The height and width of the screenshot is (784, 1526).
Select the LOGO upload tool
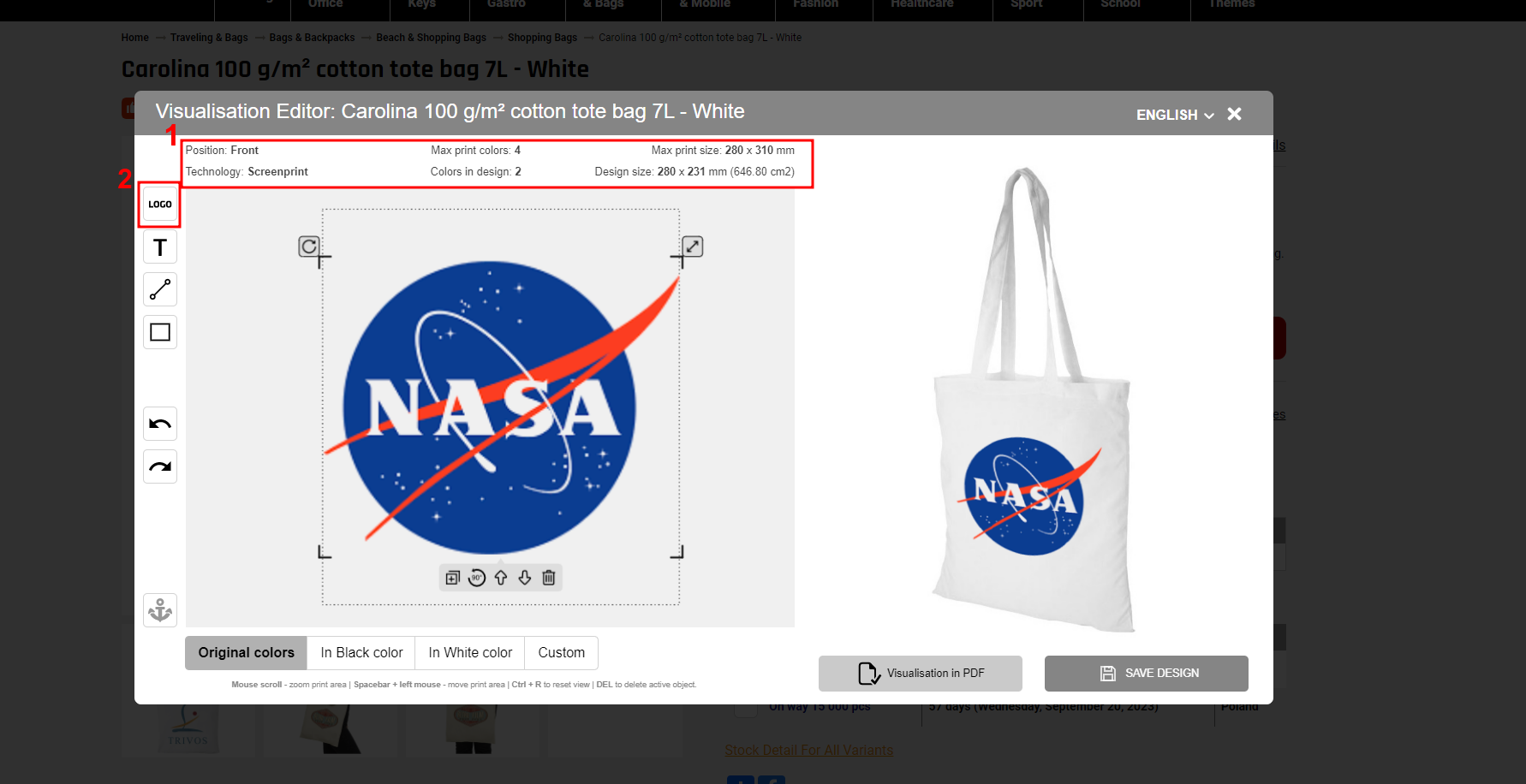pos(159,205)
